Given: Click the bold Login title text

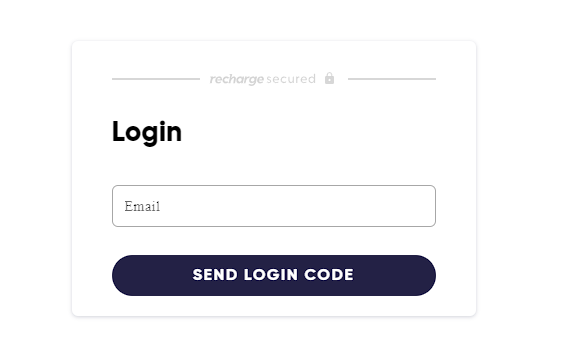Looking at the screenshot, I should (147, 133).
